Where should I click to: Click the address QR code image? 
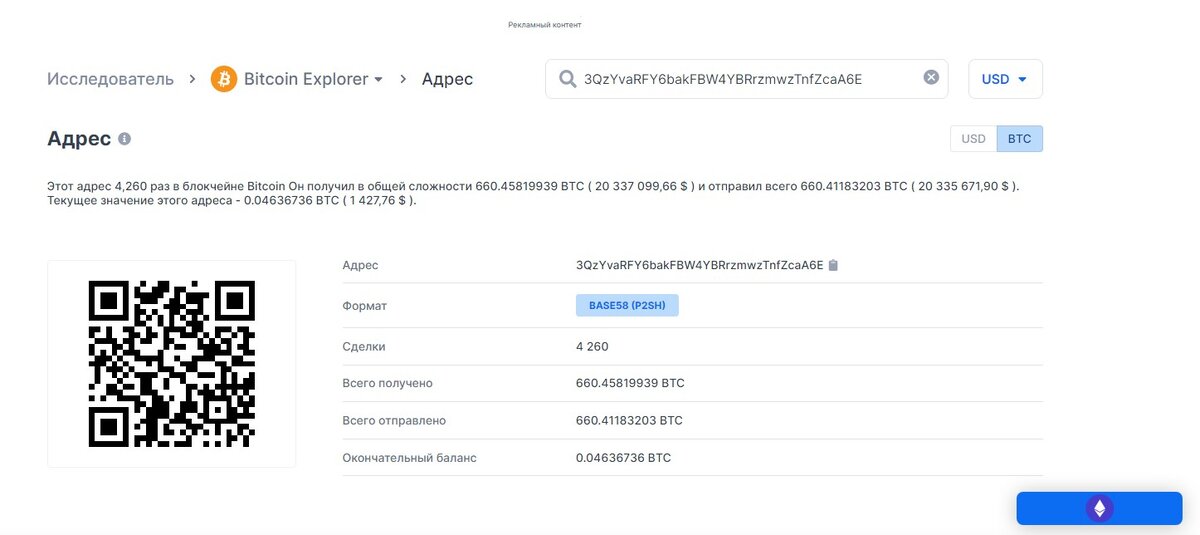[171, 363]
